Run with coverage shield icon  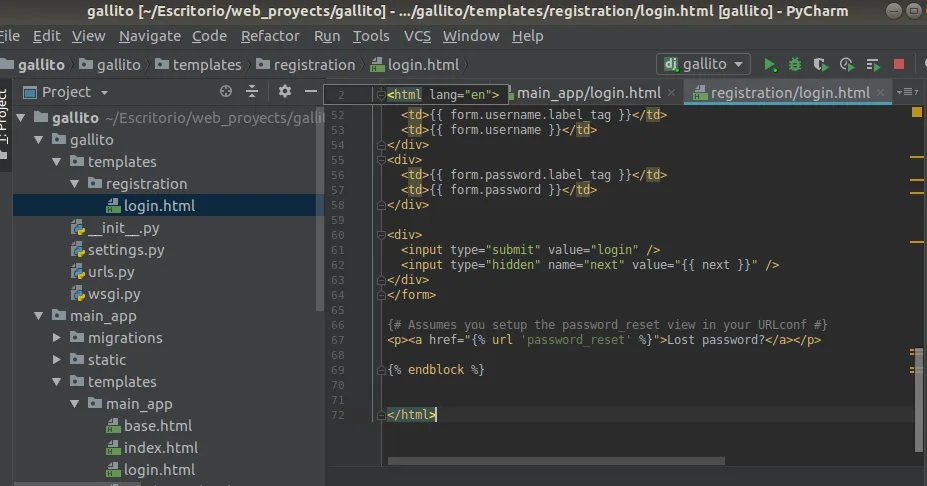[821, 65]
